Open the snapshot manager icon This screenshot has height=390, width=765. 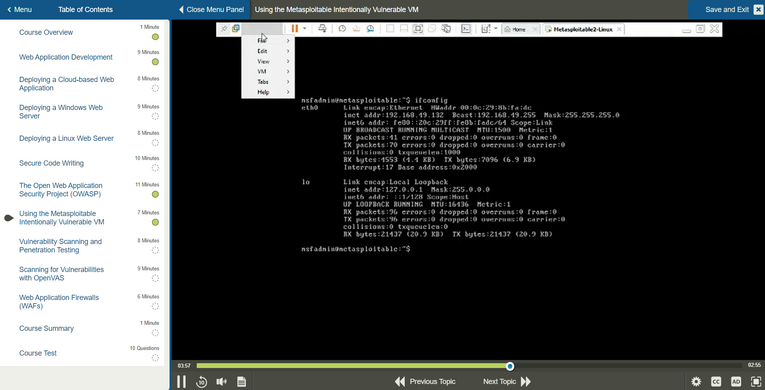point(370,29)
